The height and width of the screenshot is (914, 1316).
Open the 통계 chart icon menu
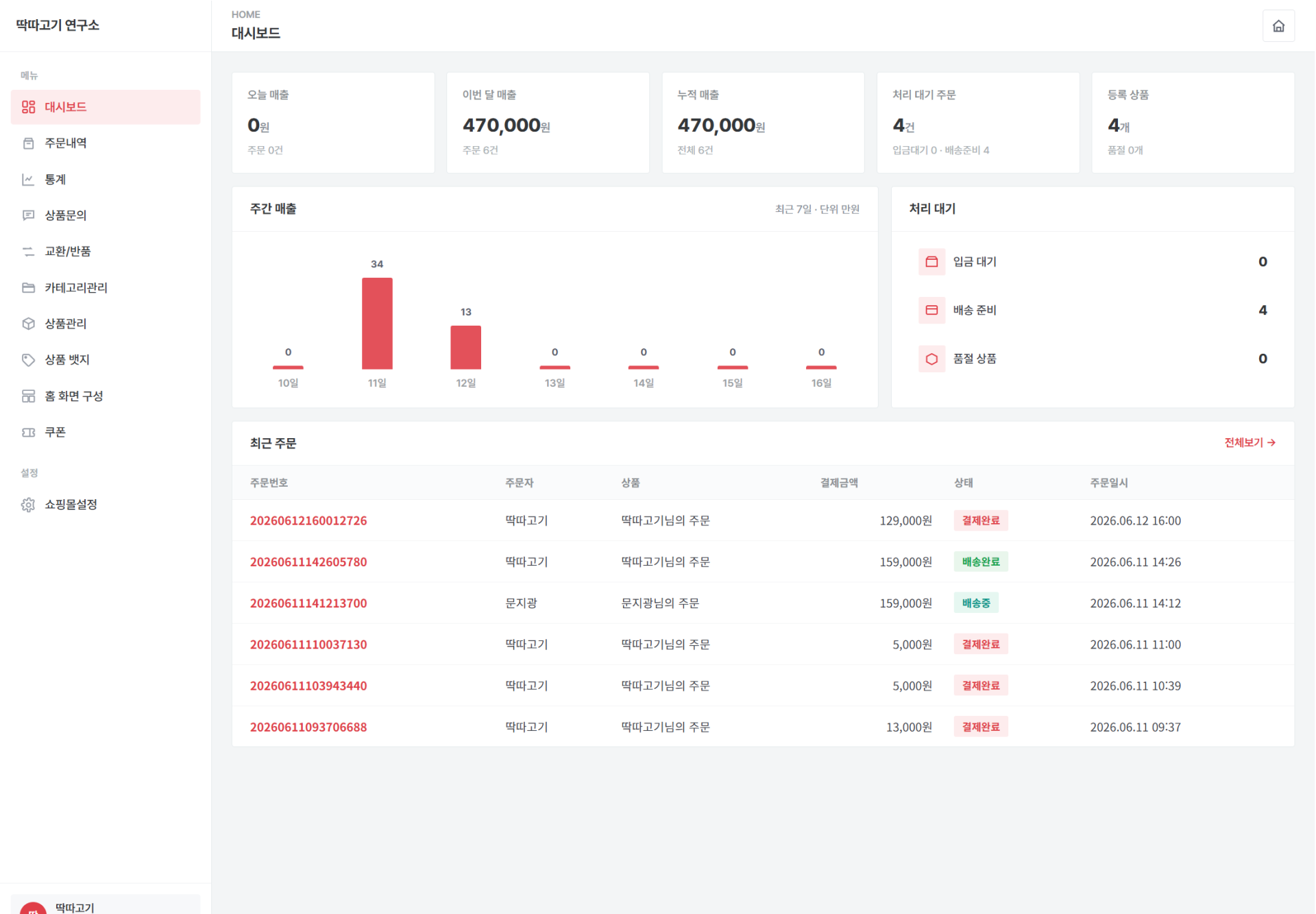(28, 180)
